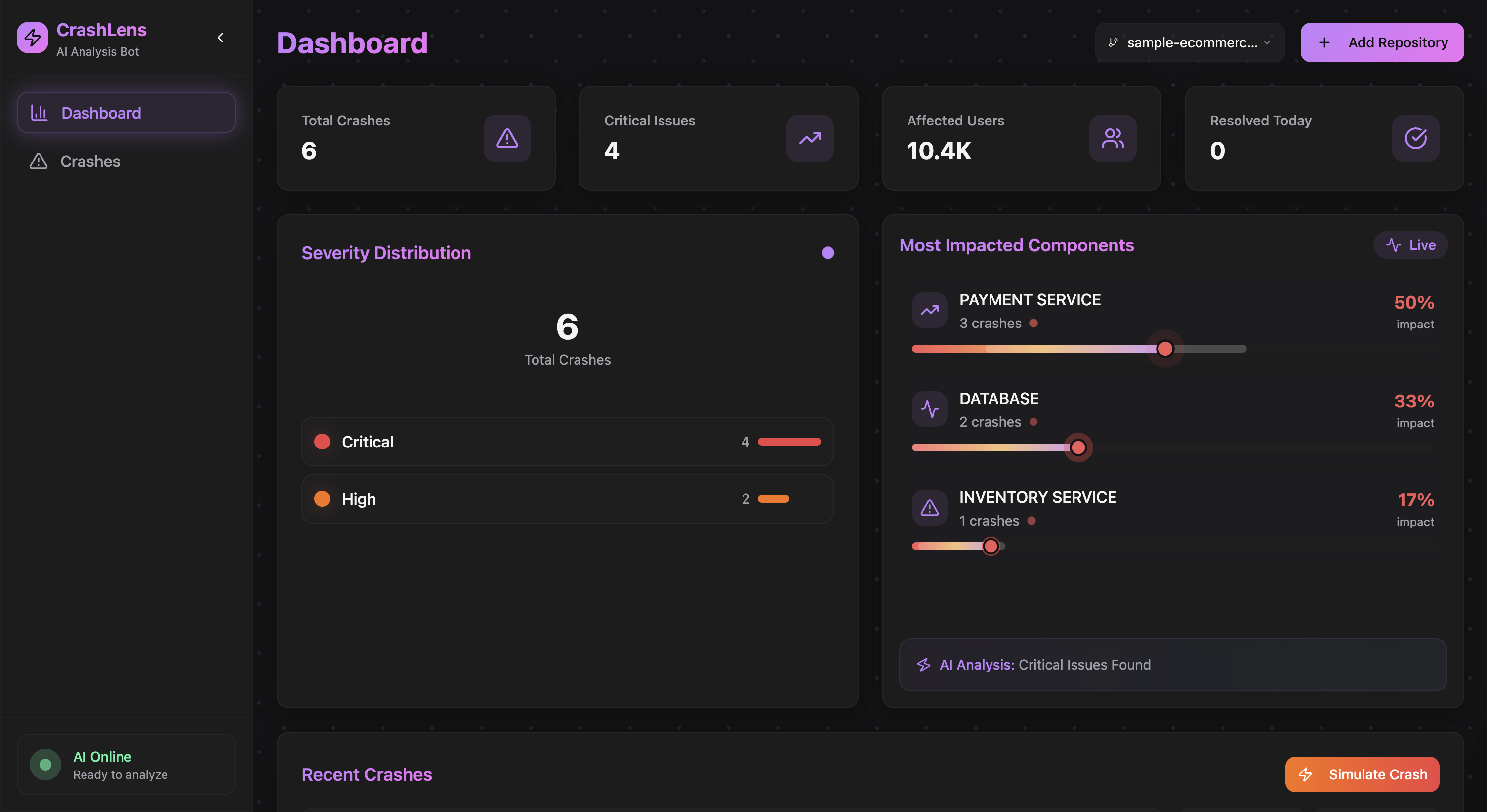
Task: Click the Simulate Crash button
Action: click(1362, 774)
